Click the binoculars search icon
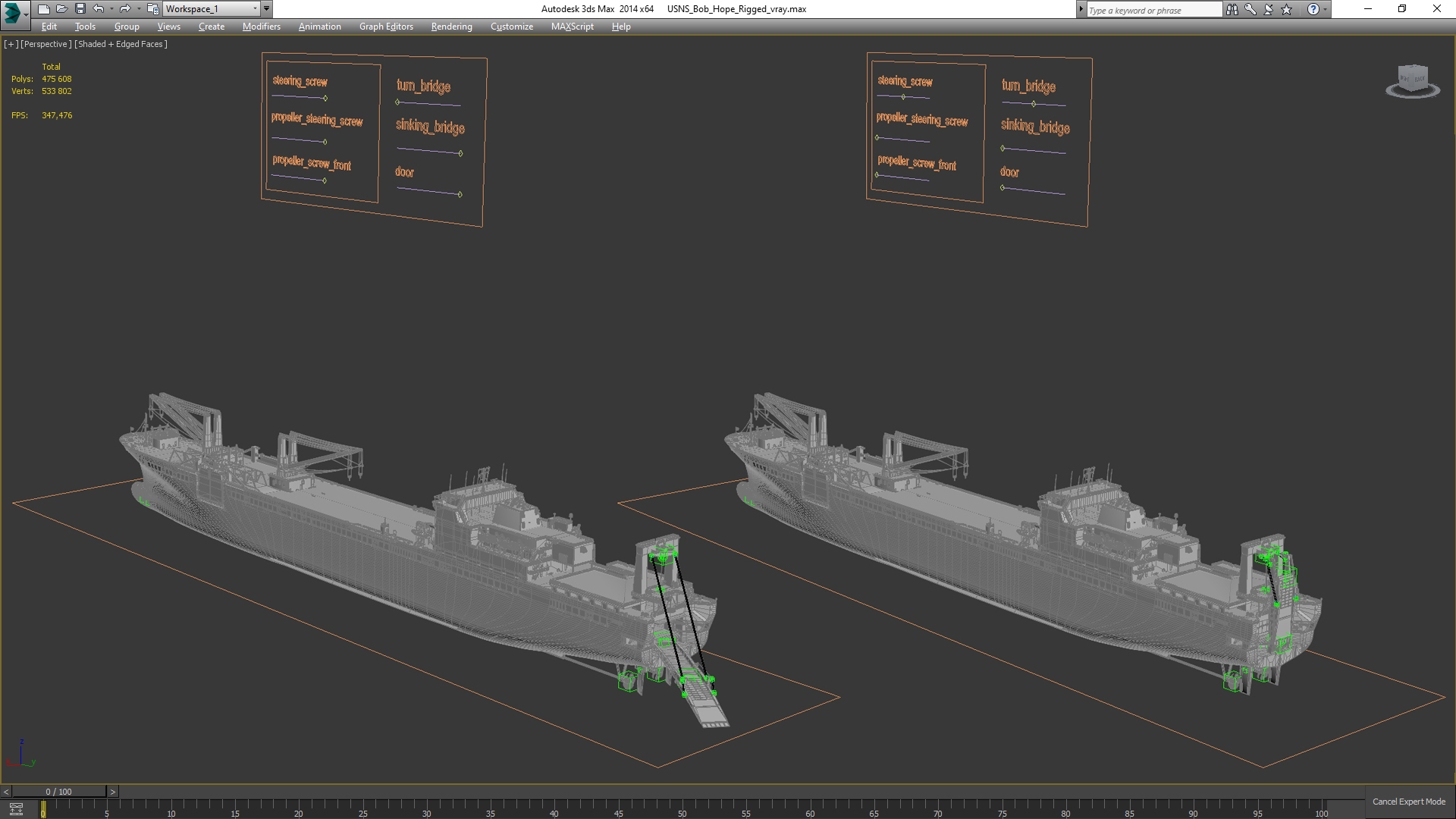 1232,9
